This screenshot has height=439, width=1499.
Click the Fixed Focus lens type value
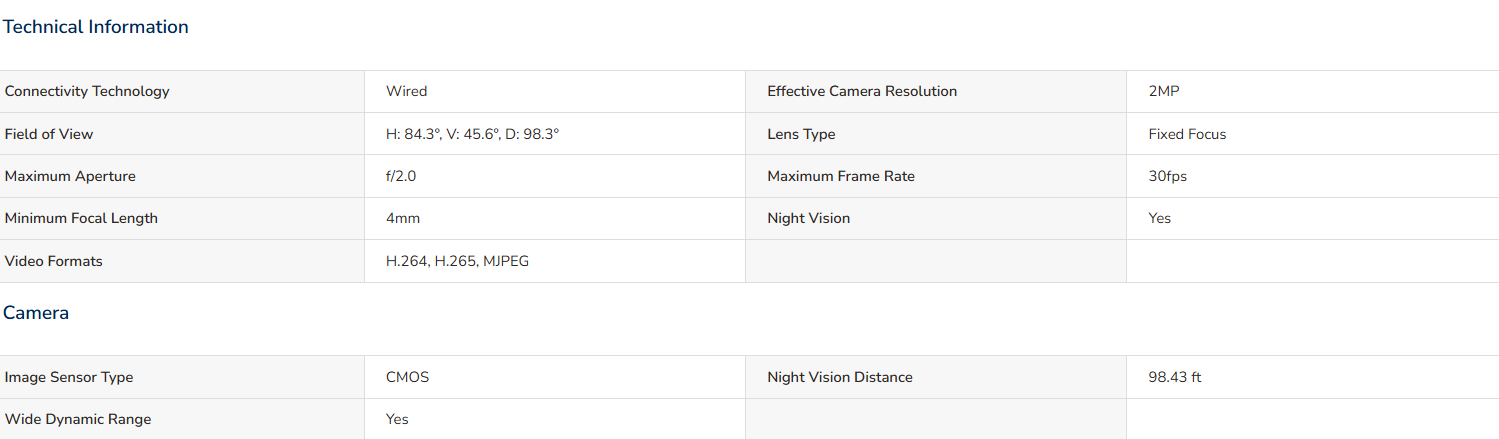(1187, 134)
